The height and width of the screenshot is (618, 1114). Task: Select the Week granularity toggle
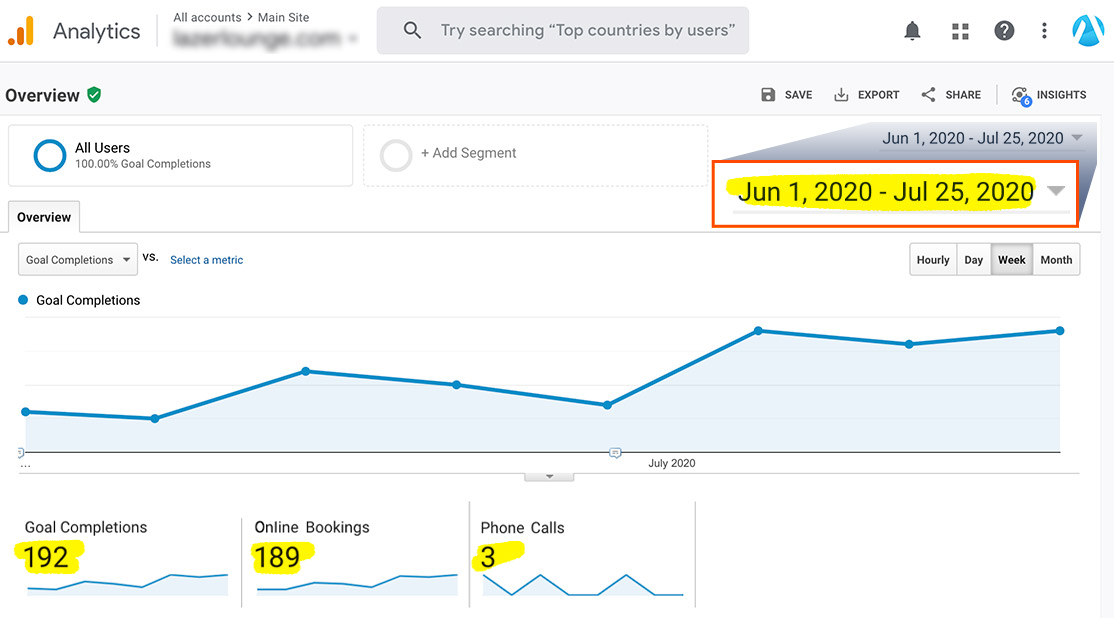click(x=1011, y=259)
